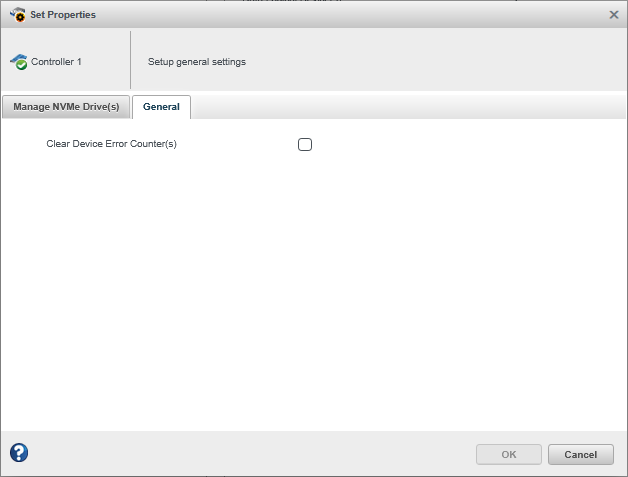The width and height of the screenshot is (628, 477).
Task: Select the General tab
Action: pyautogui.click(x=161, y=107)
